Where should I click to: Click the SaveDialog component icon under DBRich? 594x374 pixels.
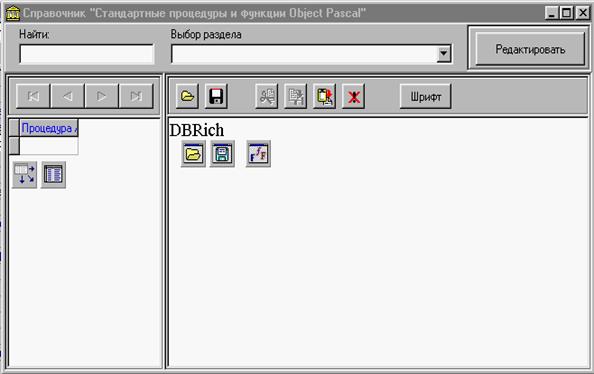click(x=222, y=154)
